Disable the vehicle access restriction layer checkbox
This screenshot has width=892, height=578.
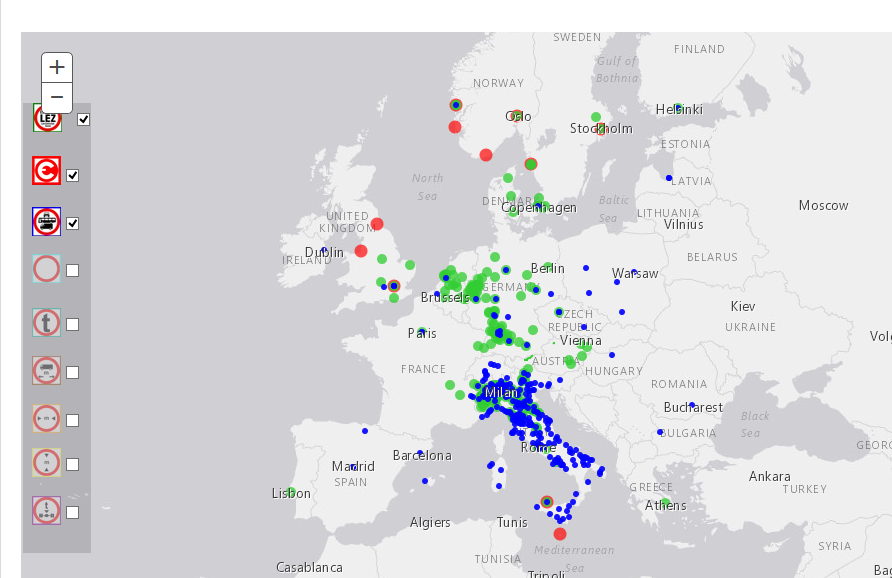pyautogui.click(x=73, y=224)
